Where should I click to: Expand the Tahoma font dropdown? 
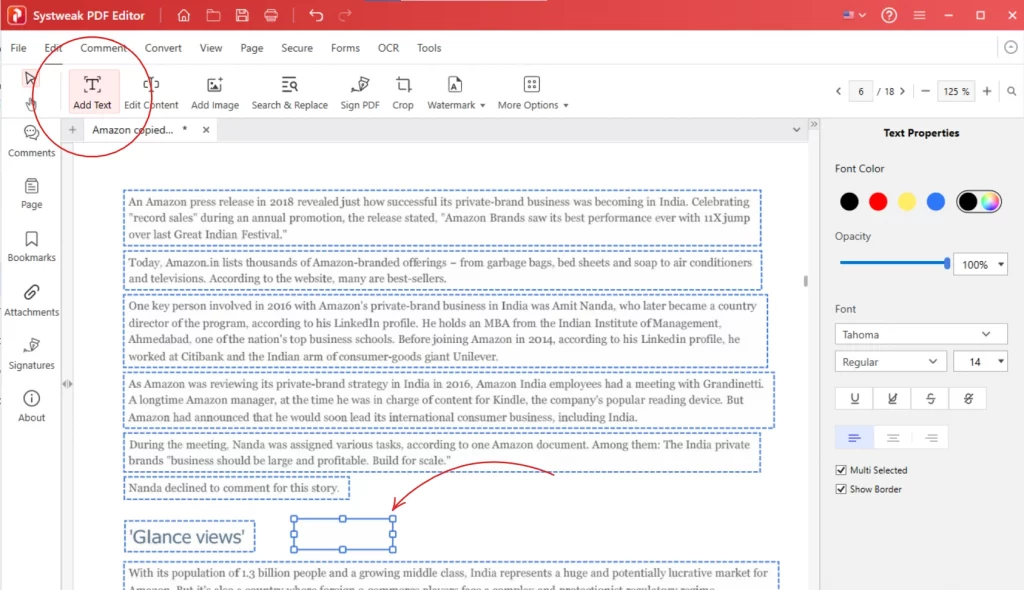click(920, 334)
